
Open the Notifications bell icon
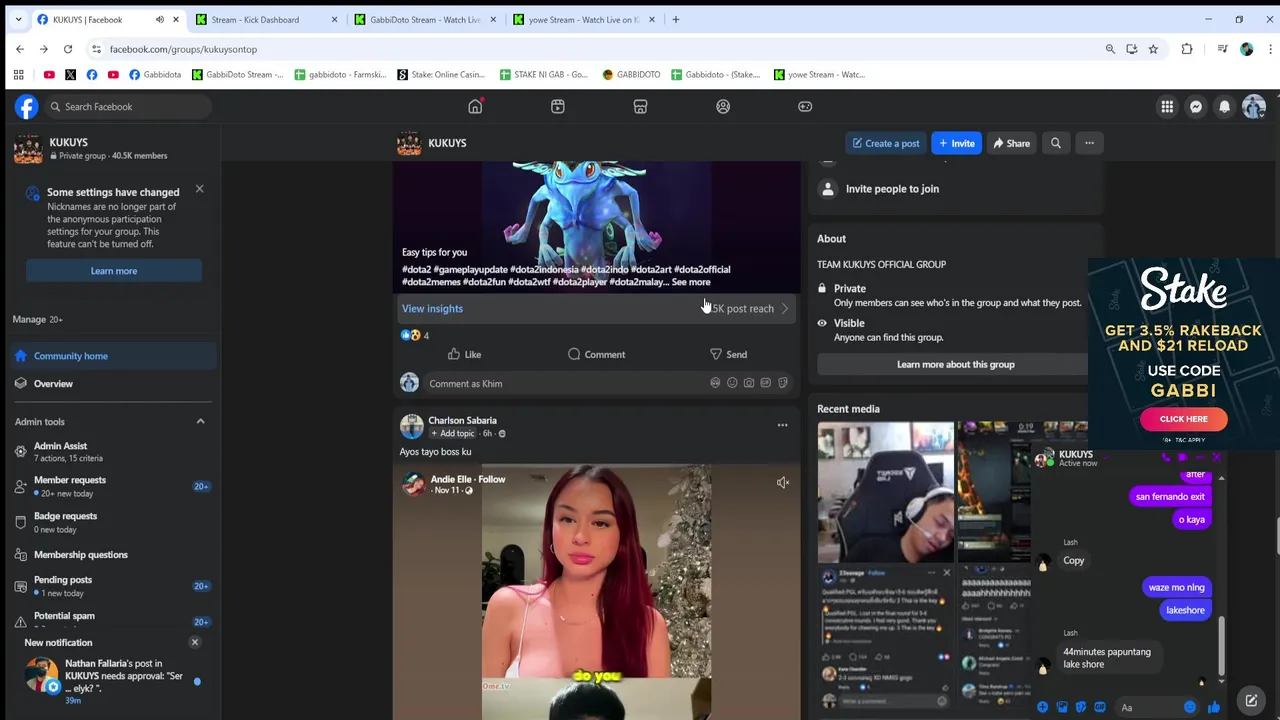[1224, 106]
